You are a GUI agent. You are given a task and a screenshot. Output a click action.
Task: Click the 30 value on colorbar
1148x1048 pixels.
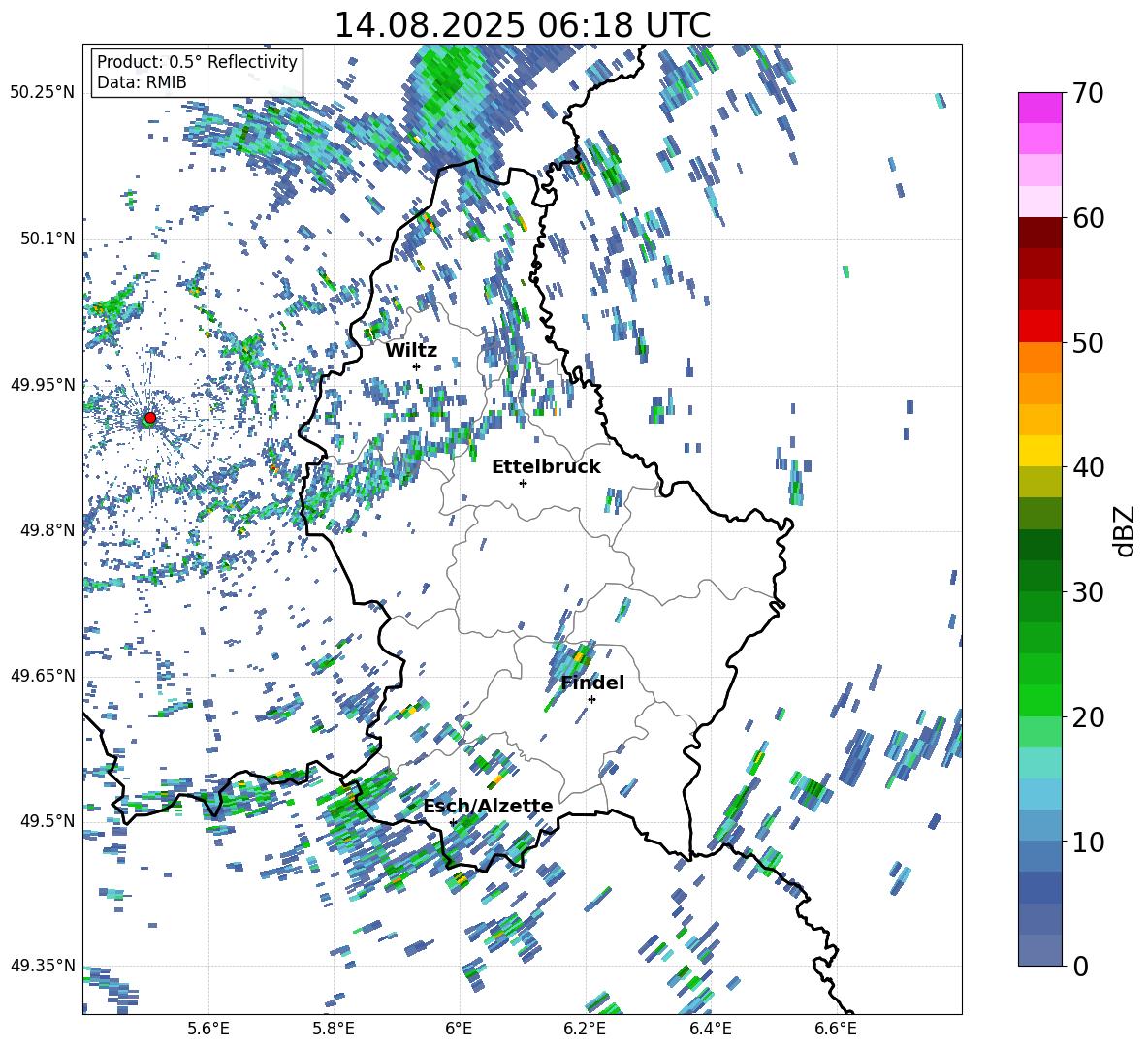coord(1088,592)
